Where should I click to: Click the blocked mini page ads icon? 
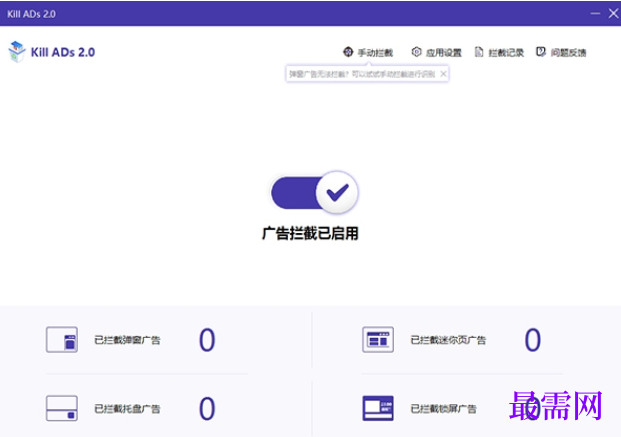click(378, 340)
